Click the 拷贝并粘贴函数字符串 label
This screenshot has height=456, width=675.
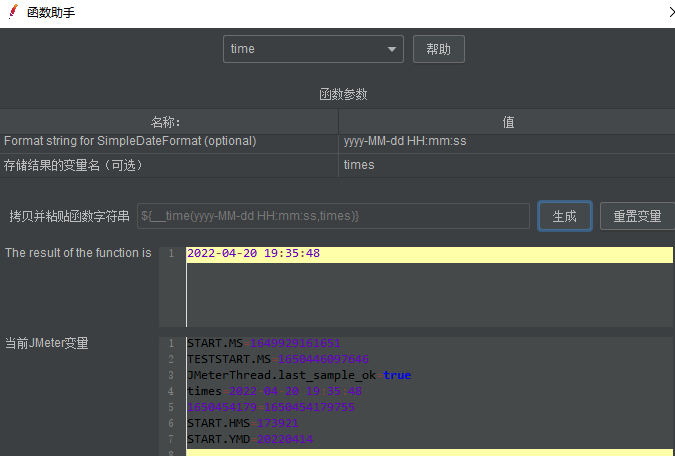(69, 216)
